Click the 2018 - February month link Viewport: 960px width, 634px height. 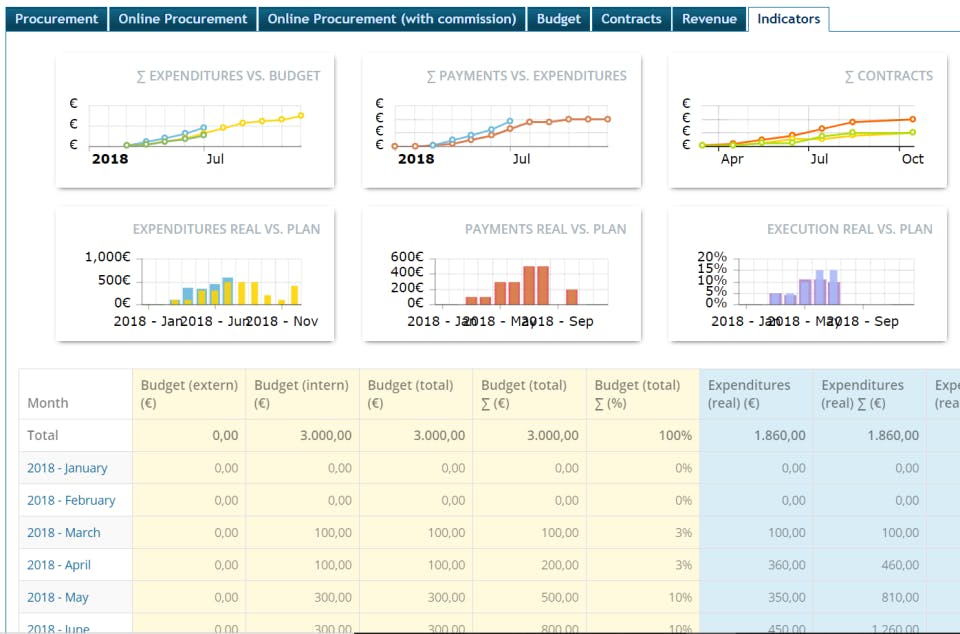71,500
